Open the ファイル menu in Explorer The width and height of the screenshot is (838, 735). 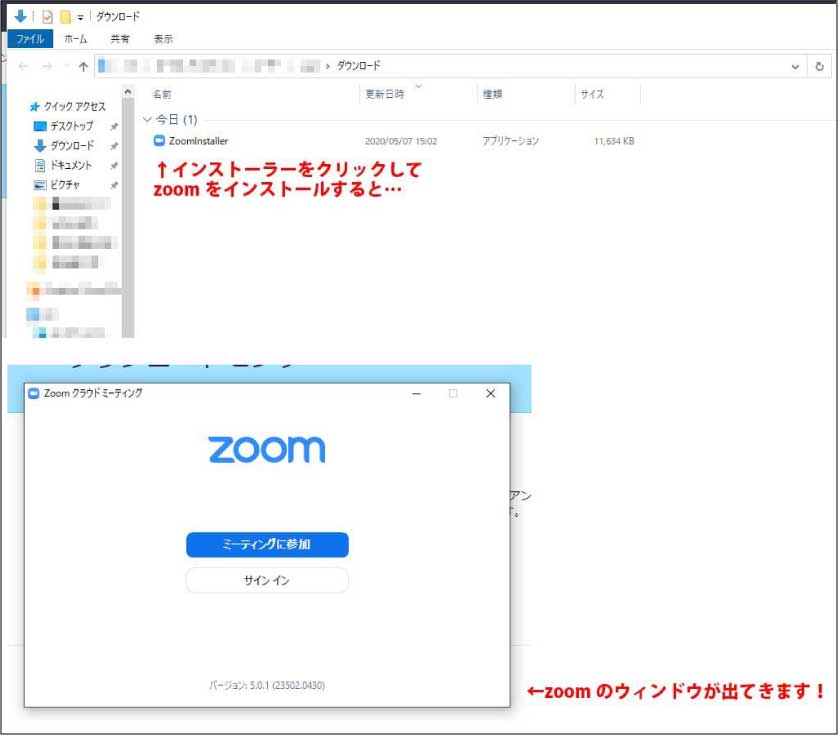point(30,38)
